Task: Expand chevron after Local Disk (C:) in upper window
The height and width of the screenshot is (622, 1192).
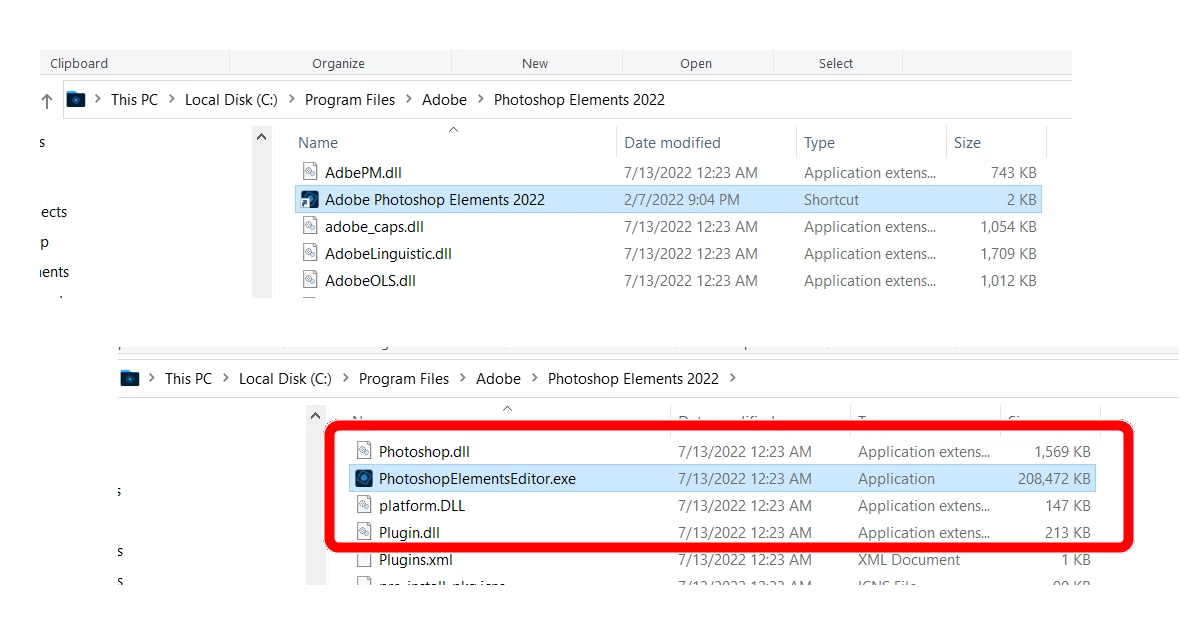Action: coord(291,99)
